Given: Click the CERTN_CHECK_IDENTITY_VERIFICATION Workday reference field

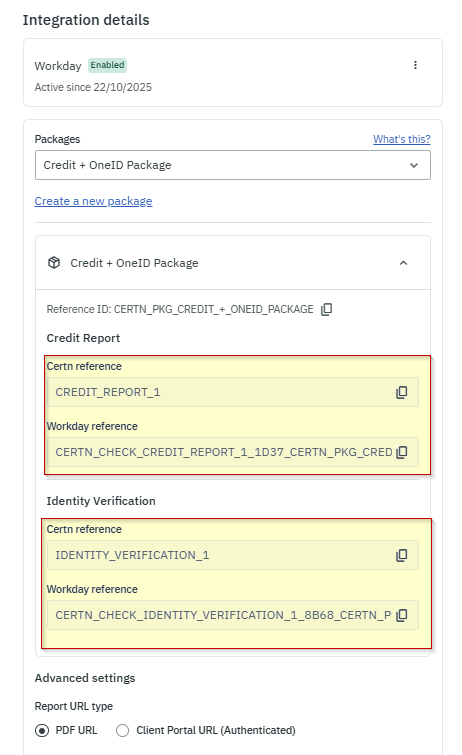Looking at the screenshot, I should pos(233,615).
